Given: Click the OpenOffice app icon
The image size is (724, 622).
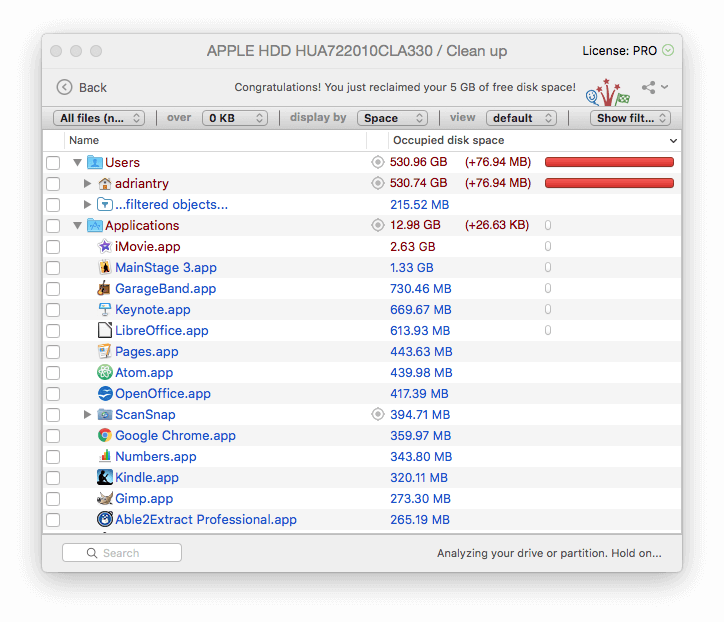Looking at the screenshot, I should tap(105, 393).
